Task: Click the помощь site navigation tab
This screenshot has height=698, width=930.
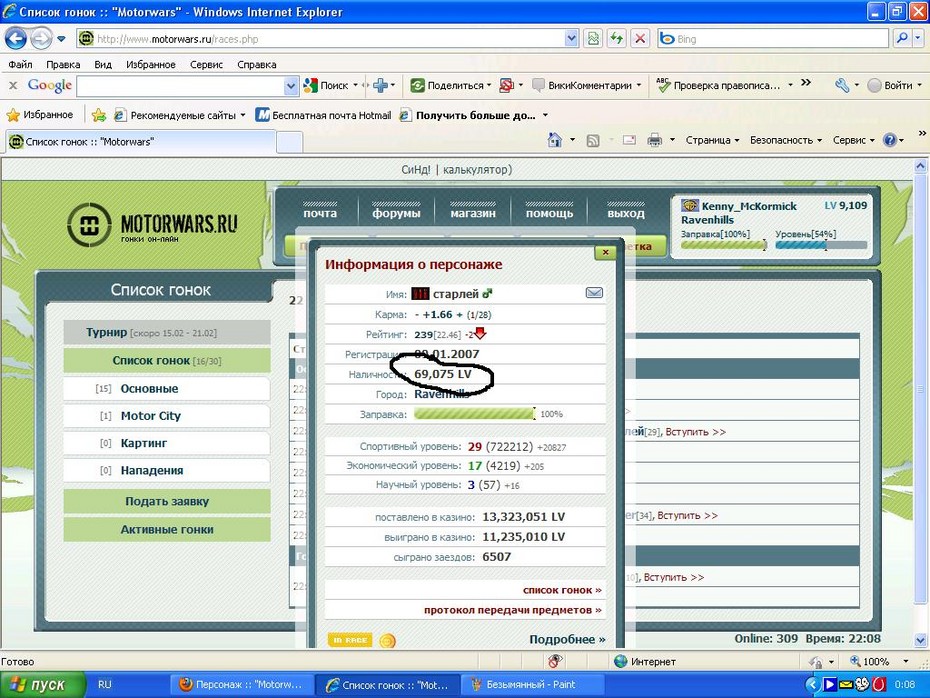Action: click(549, 213)
